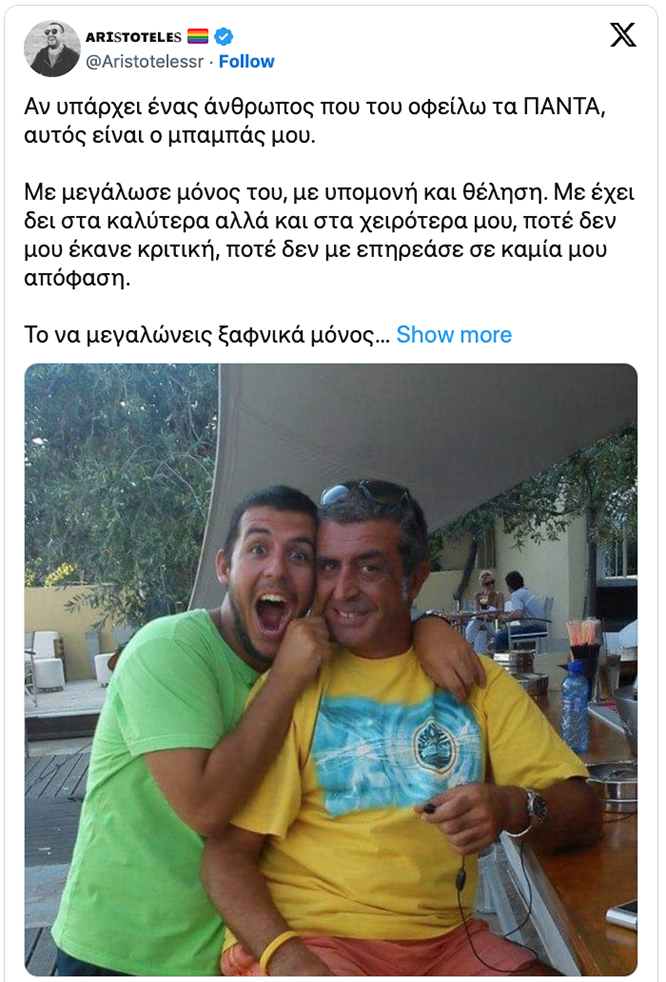Open the attached father and son photo
The width and height of the screenshot is (666, 982).
pos(331,669)
